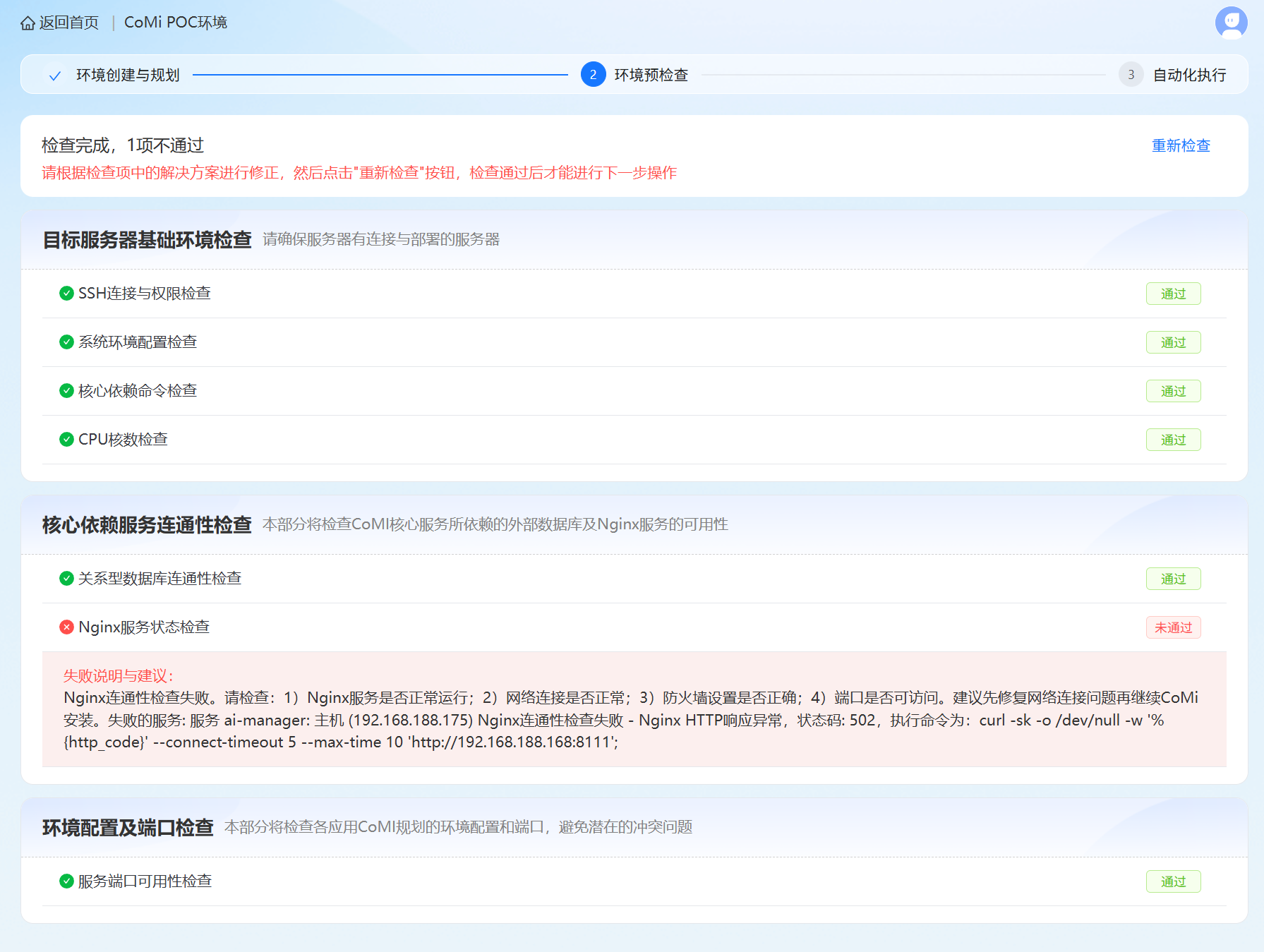The height and width of the screenshot is (952, 1264).
Task: Click the home icon beside 返回首页
Action: tap(28, 23)
